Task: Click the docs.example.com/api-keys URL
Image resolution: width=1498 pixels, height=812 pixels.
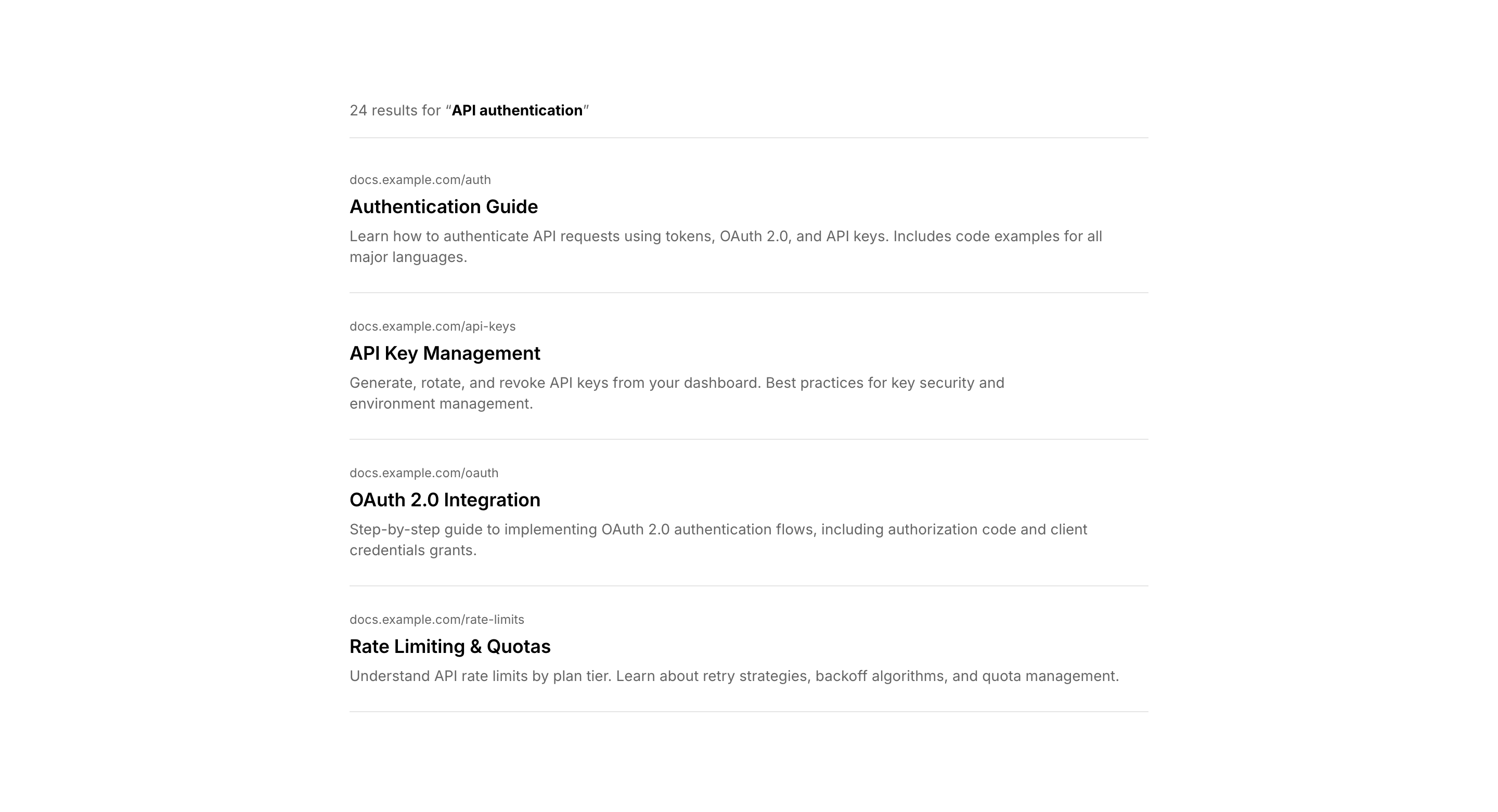Action: coord(432,326)
